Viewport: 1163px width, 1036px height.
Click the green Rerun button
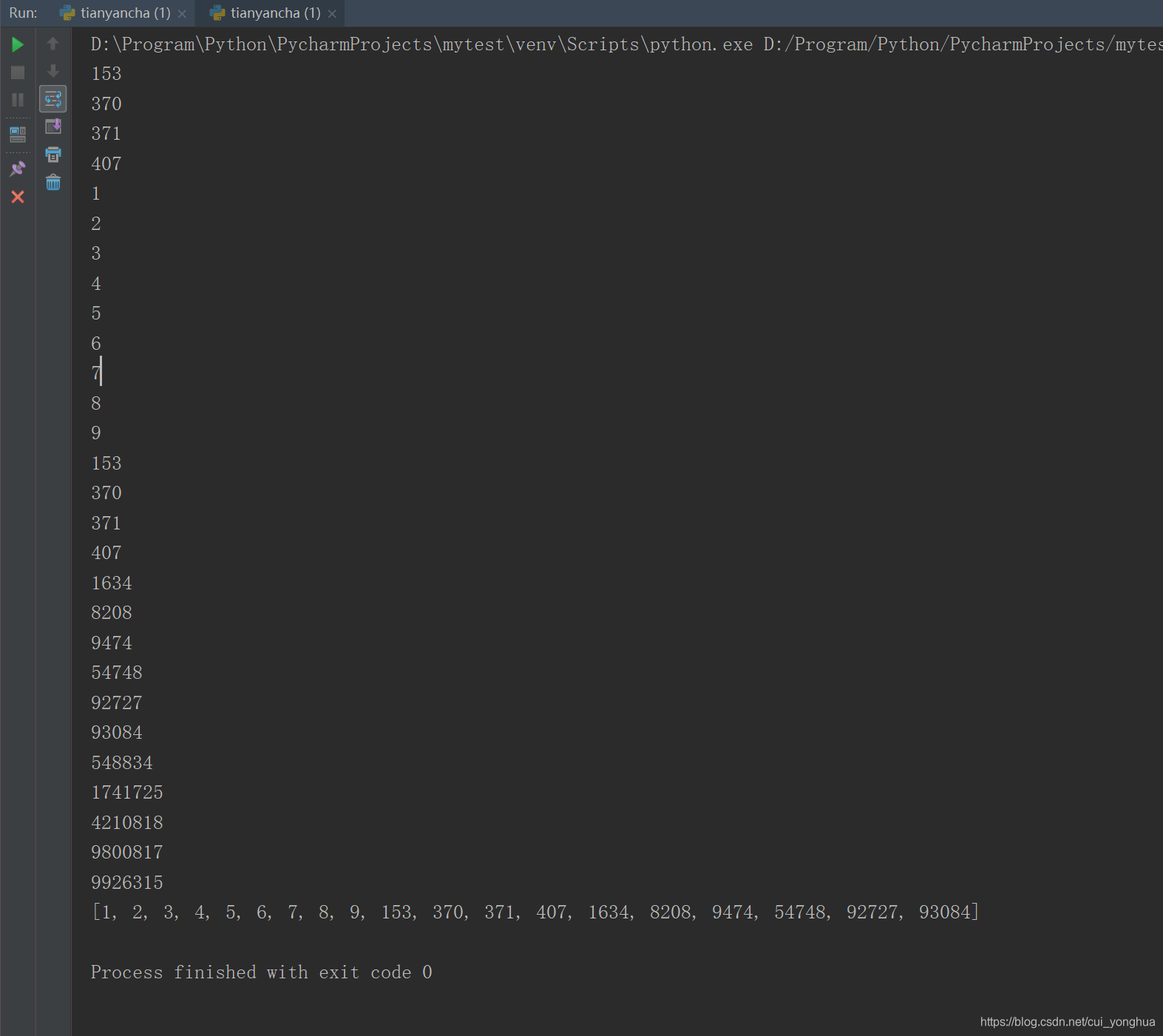click(x=18, y=44)
